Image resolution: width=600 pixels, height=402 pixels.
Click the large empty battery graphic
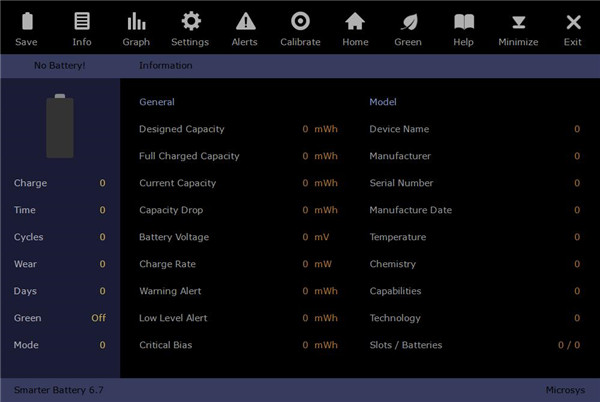[x=60, y=126]
